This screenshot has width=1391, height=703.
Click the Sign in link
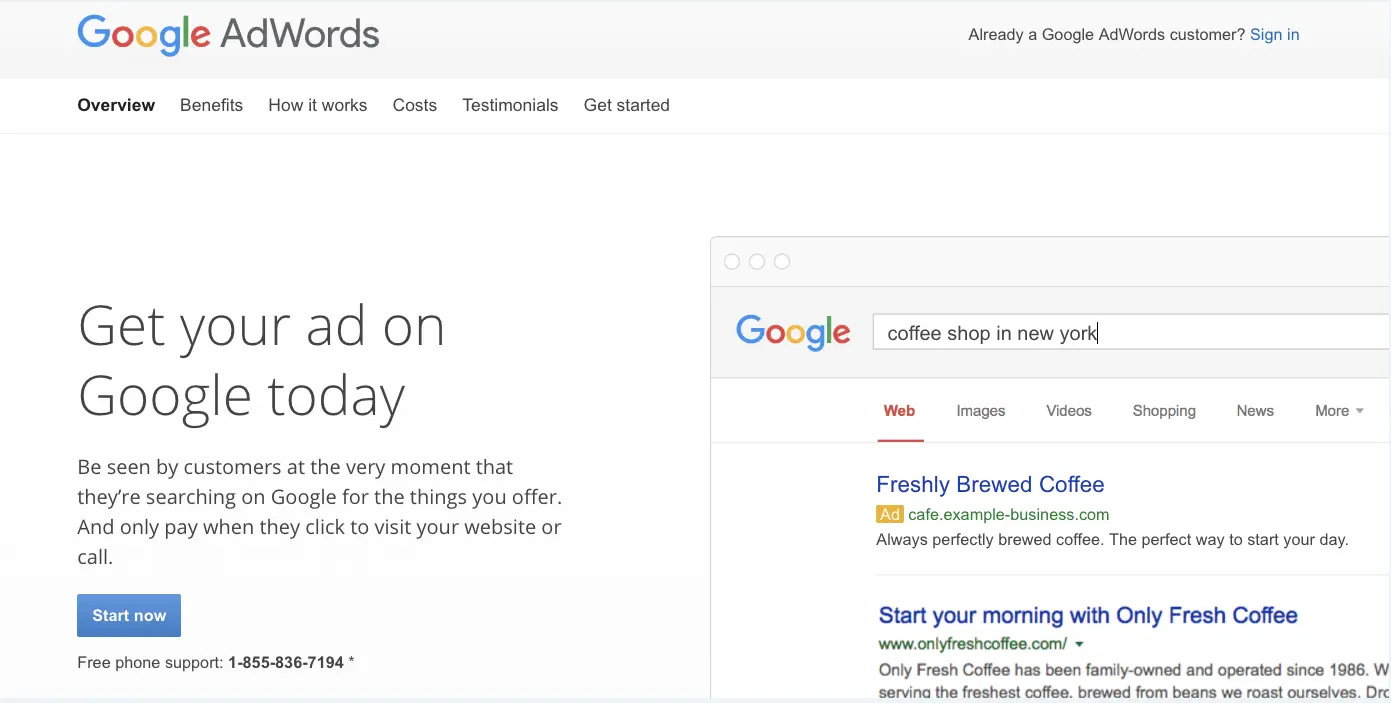click(1274, 35)
